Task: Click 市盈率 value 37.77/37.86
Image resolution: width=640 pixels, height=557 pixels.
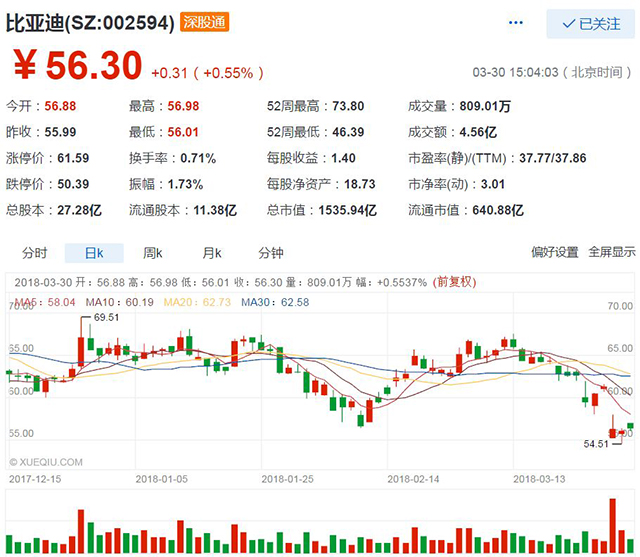Action: (553, 158)
